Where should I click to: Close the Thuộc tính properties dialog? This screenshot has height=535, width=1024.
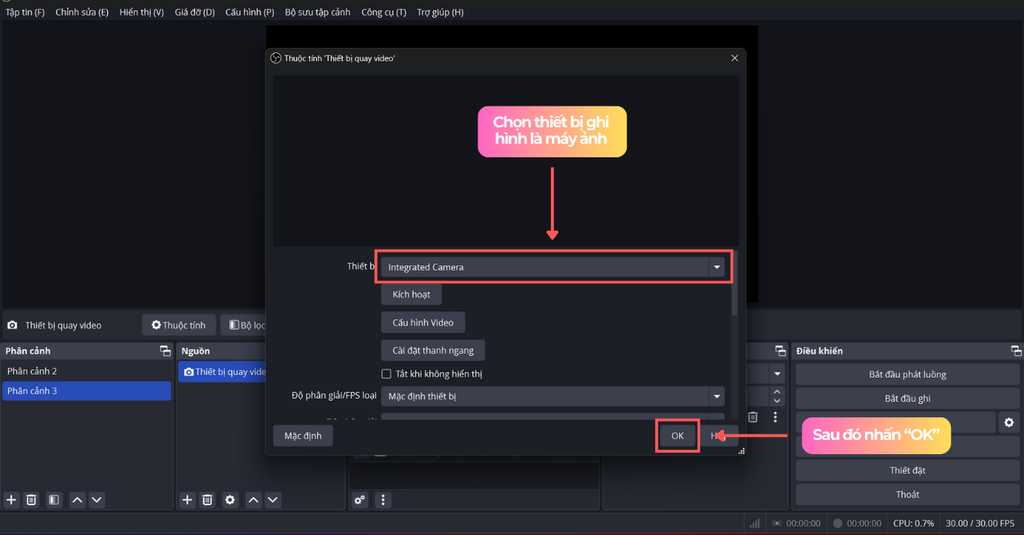point(735,58)
